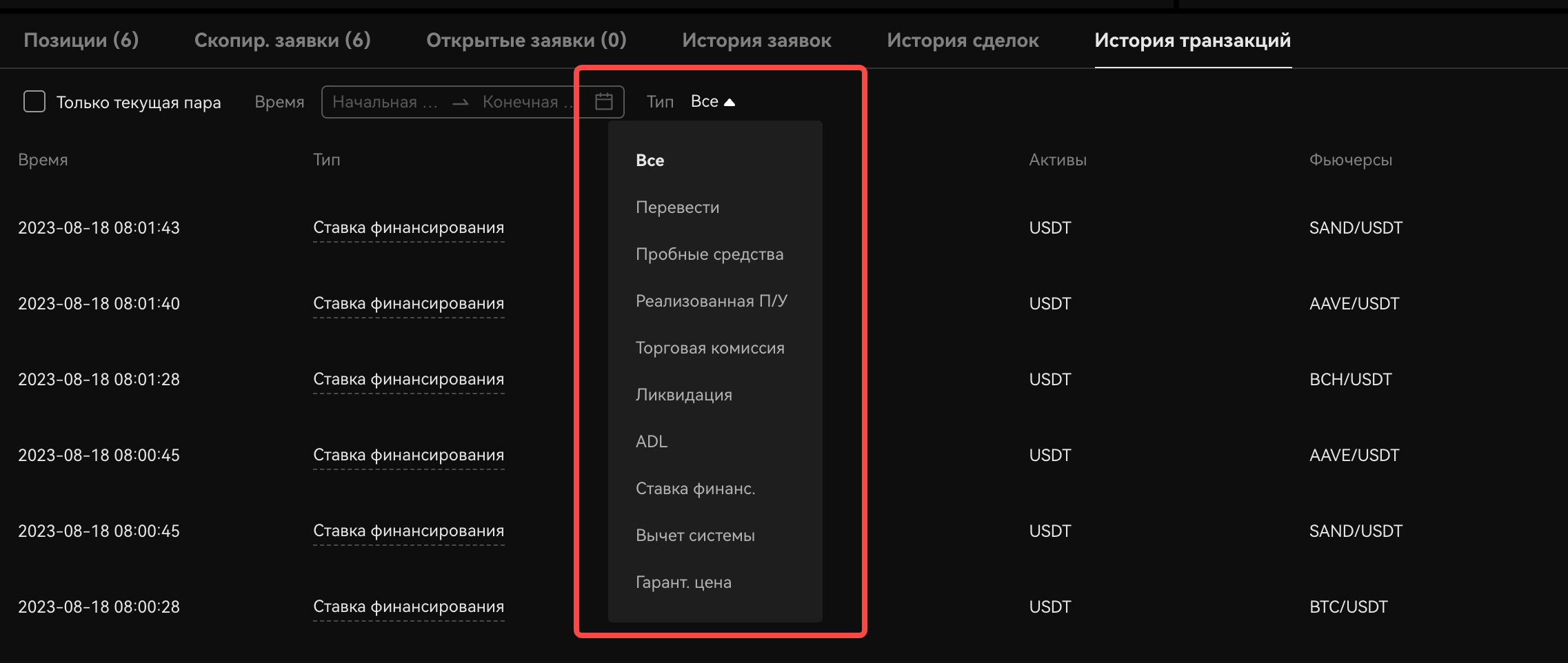This screenshot has width=1568, height=663.
Task: Choose Гарант. цена from list
Action: (683, 582)
